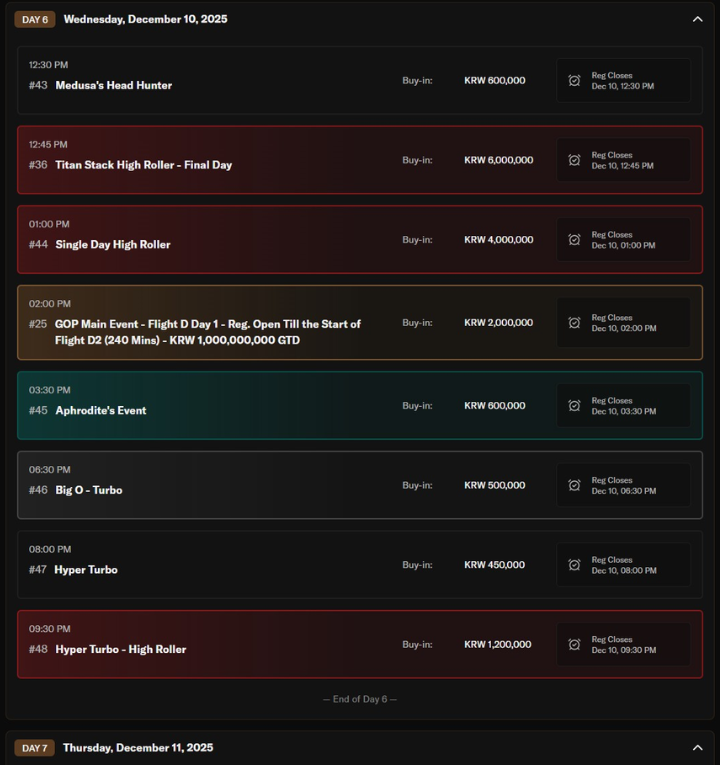Toggle the Wednesday, December 10, 2025 header
The width and height of the screenshot is (720, 765).
click(x=145, y=19)
